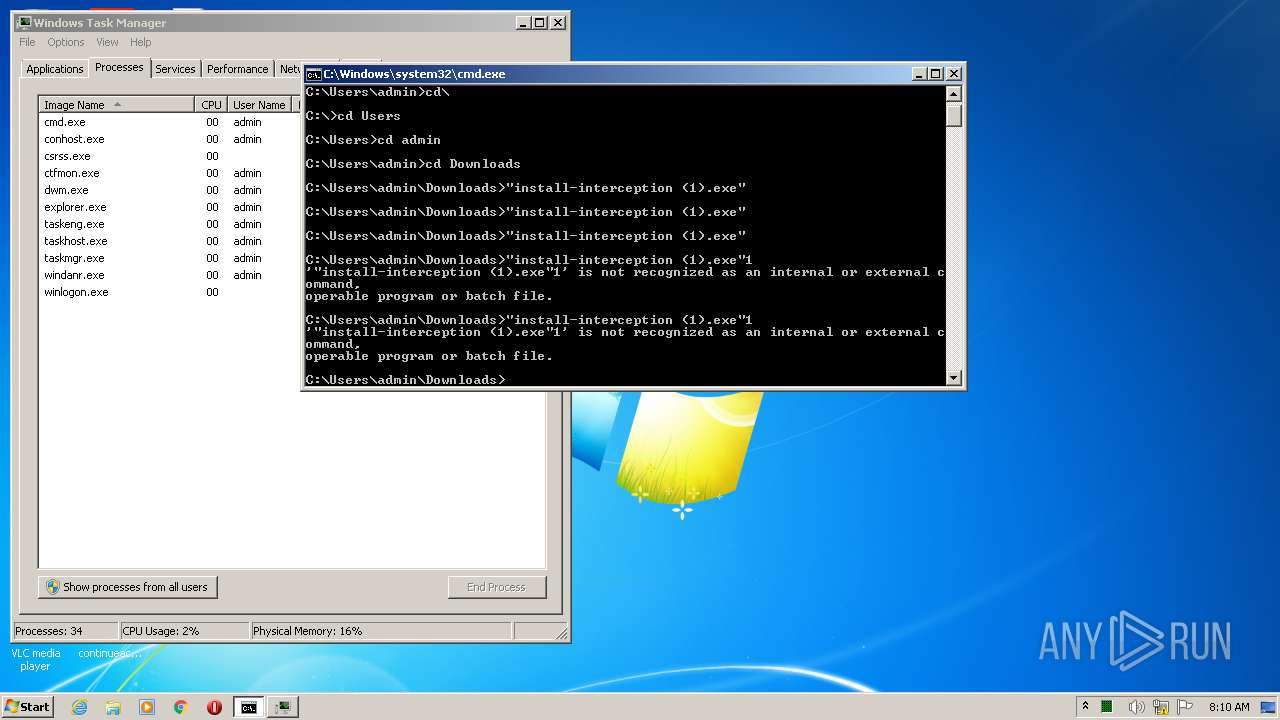Image resolution: width=1280 pixels, height=720 pixels.
Task: Open the File menu in Task Manager
Action: coord(27,42)
